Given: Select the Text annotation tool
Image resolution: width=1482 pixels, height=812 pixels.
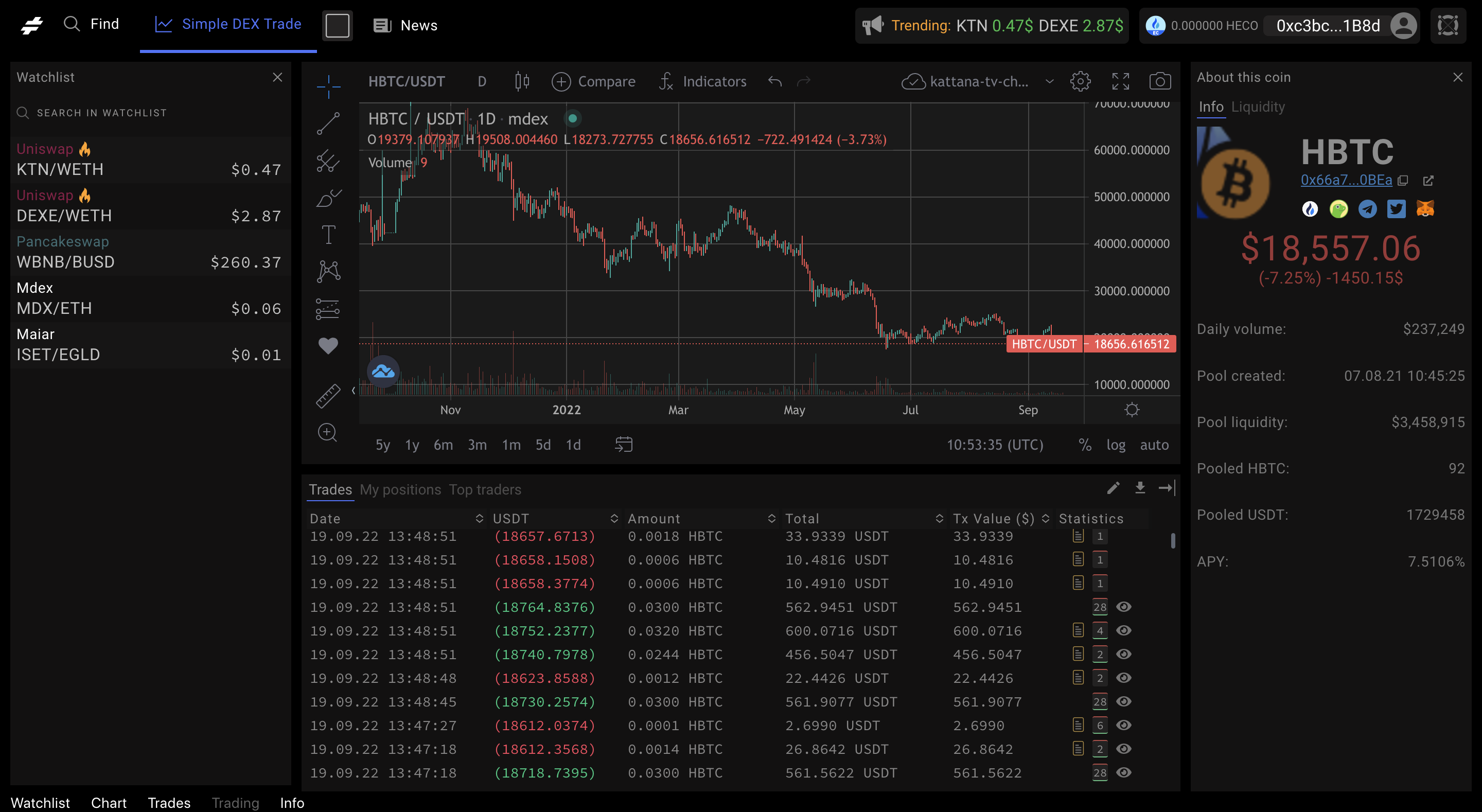Looking at the screenshot, I should pos(328,235).
